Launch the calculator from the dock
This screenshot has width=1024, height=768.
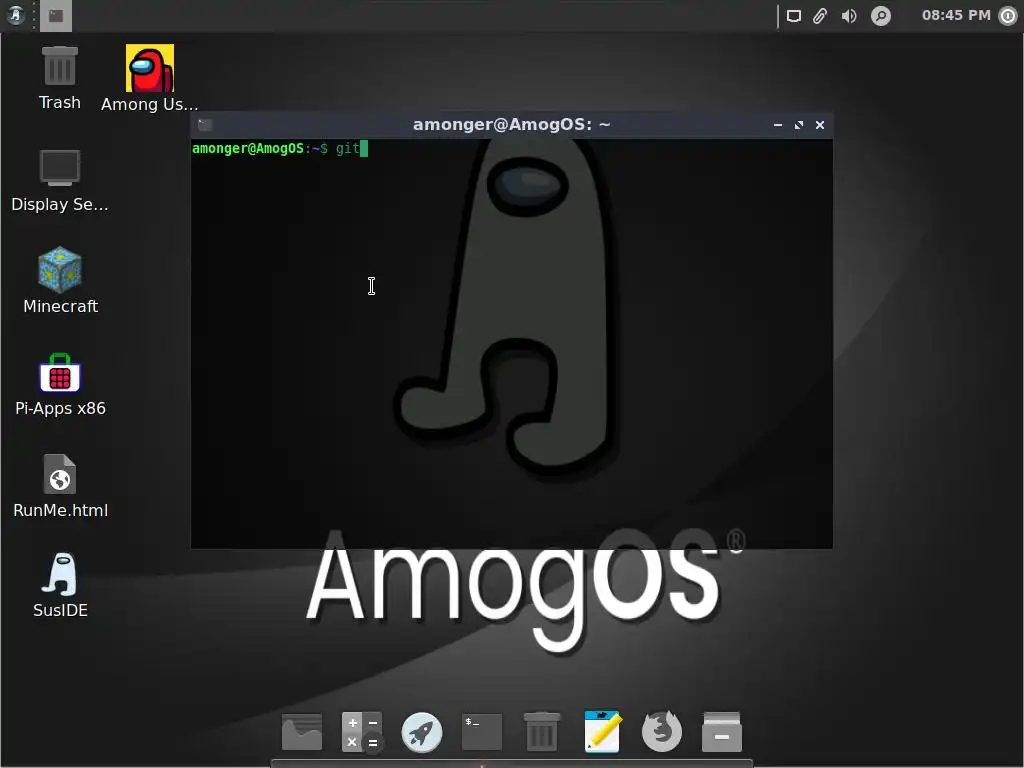[362, 731]
